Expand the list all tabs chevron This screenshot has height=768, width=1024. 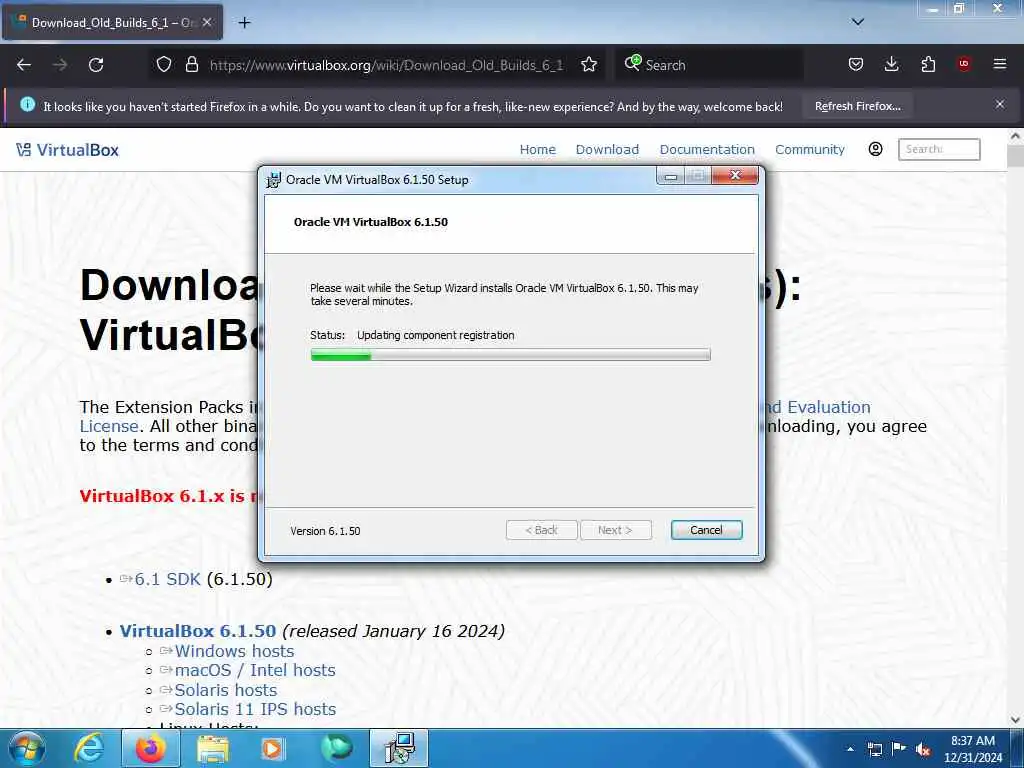857,22
